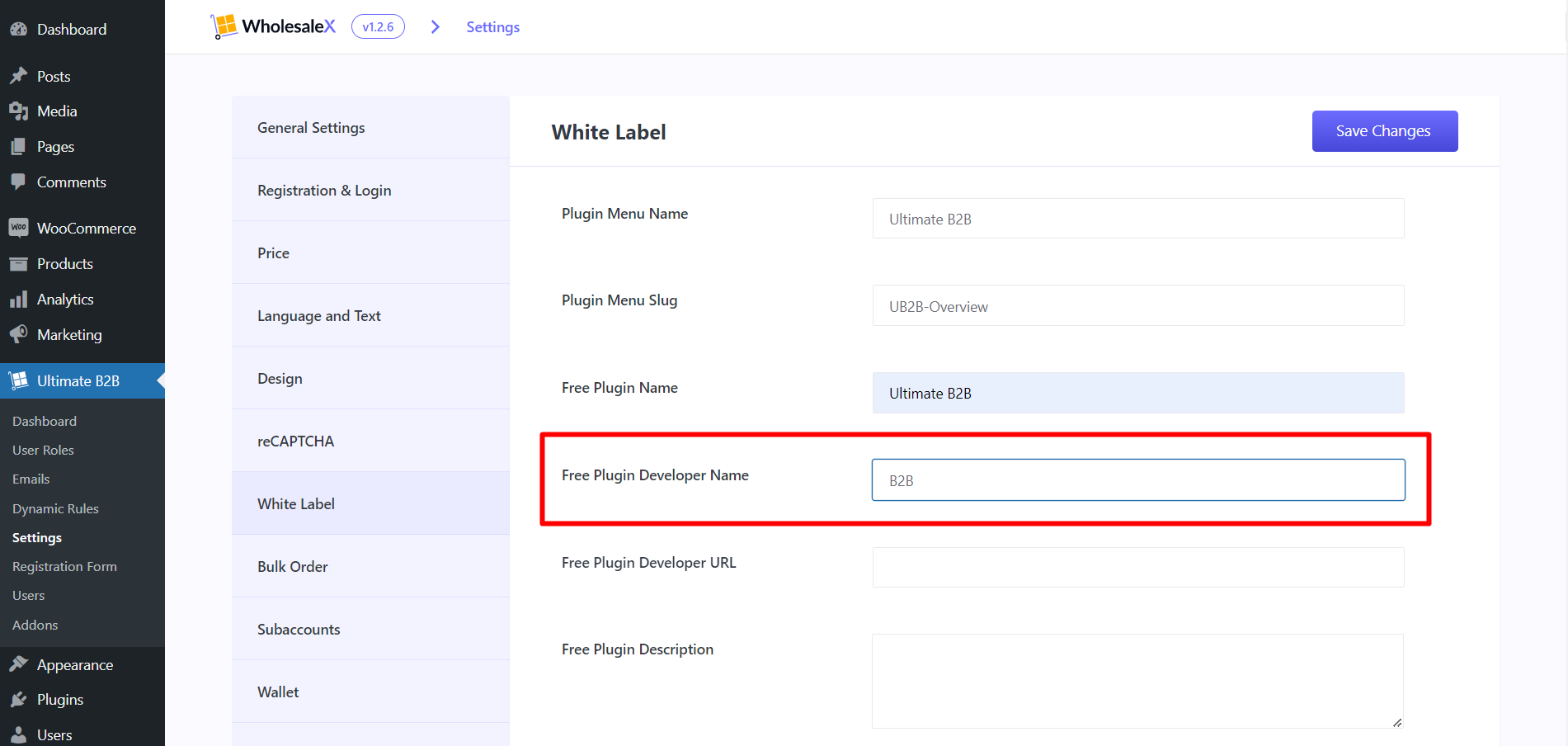
Task: Click the Free Plugin Developer URL field
Action: click(1138, 568)
